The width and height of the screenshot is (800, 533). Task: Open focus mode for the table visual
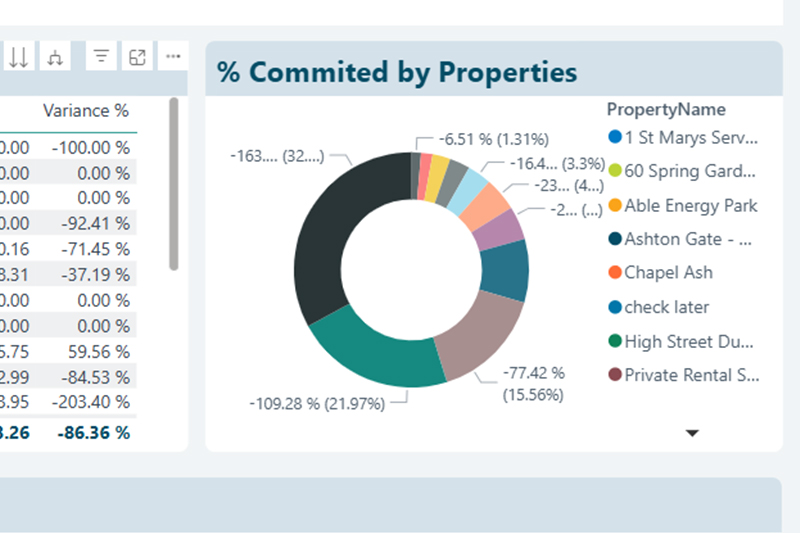137,57
